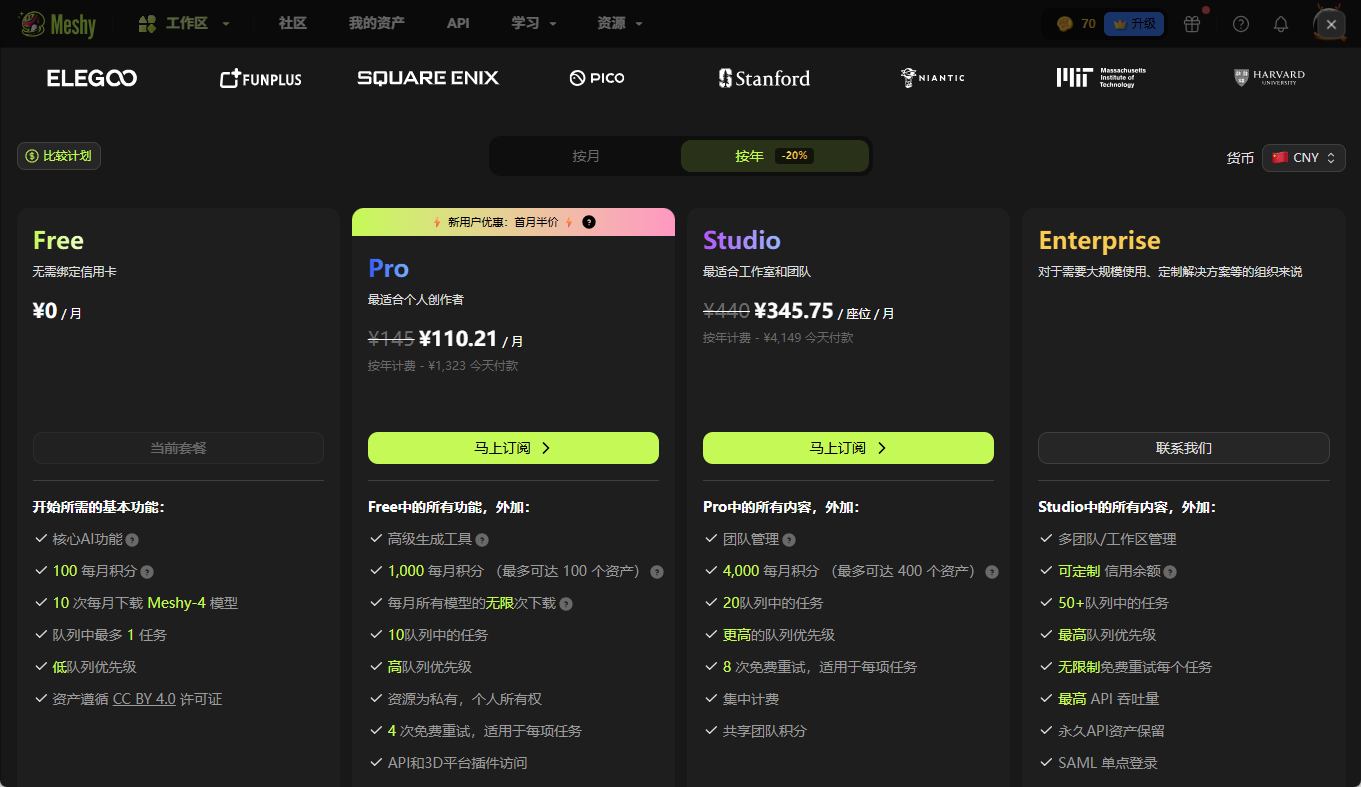Click the 无需绑定信用卡 subtitle

[75, 272]
